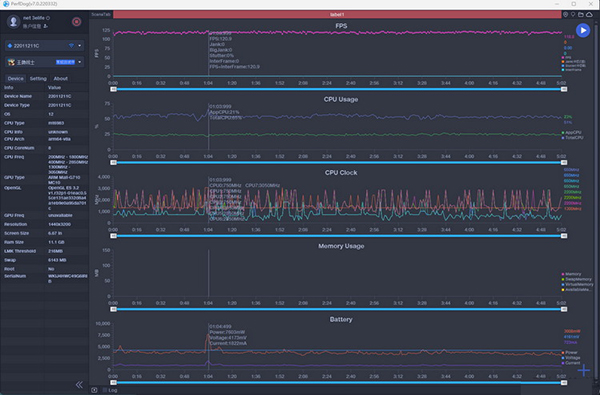This screenshot has width=600, height=395.
Task: Click the Resolution value 1440x3200
Action: [x=59, y=224]
